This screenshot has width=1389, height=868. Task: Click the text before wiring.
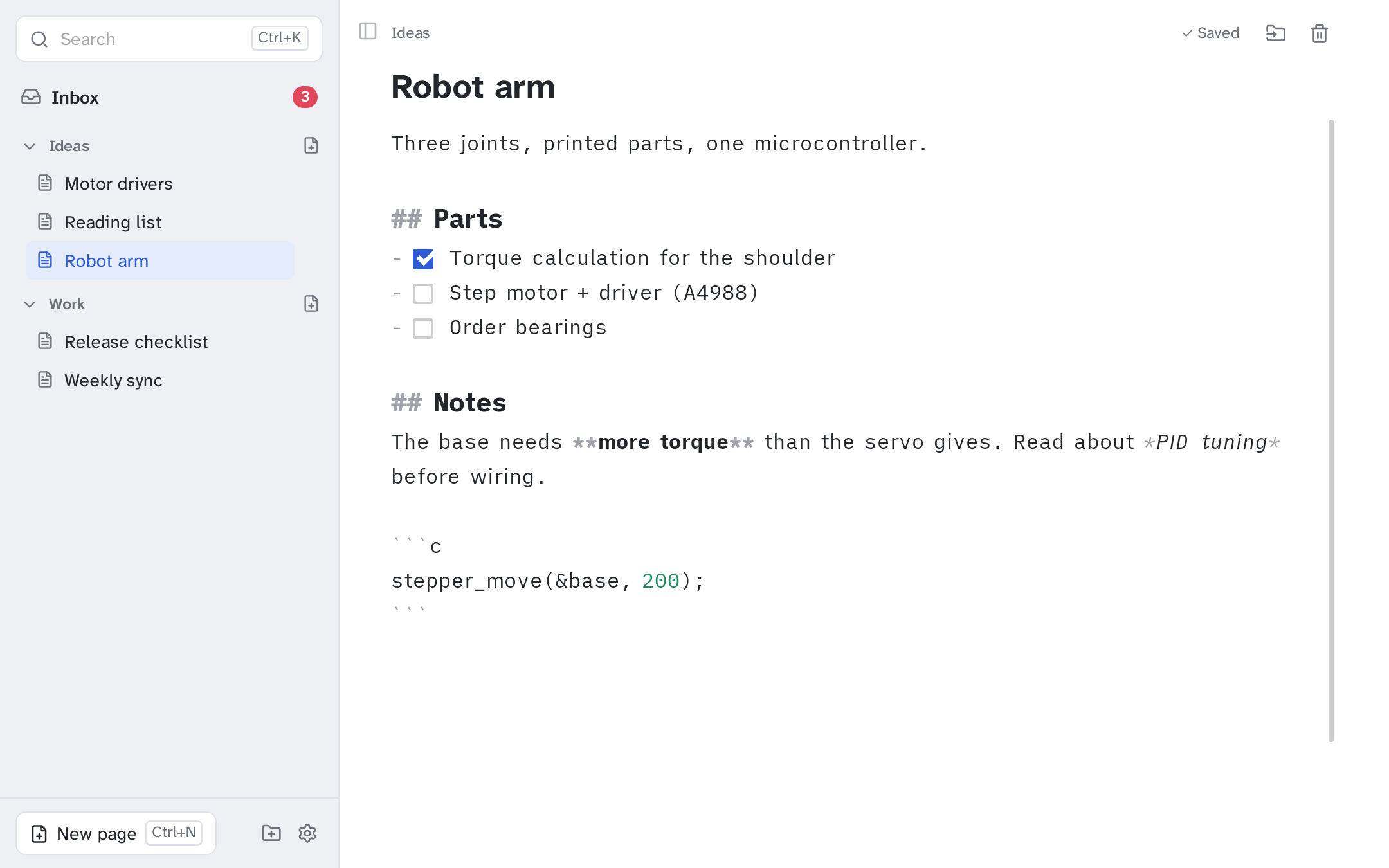468,477
